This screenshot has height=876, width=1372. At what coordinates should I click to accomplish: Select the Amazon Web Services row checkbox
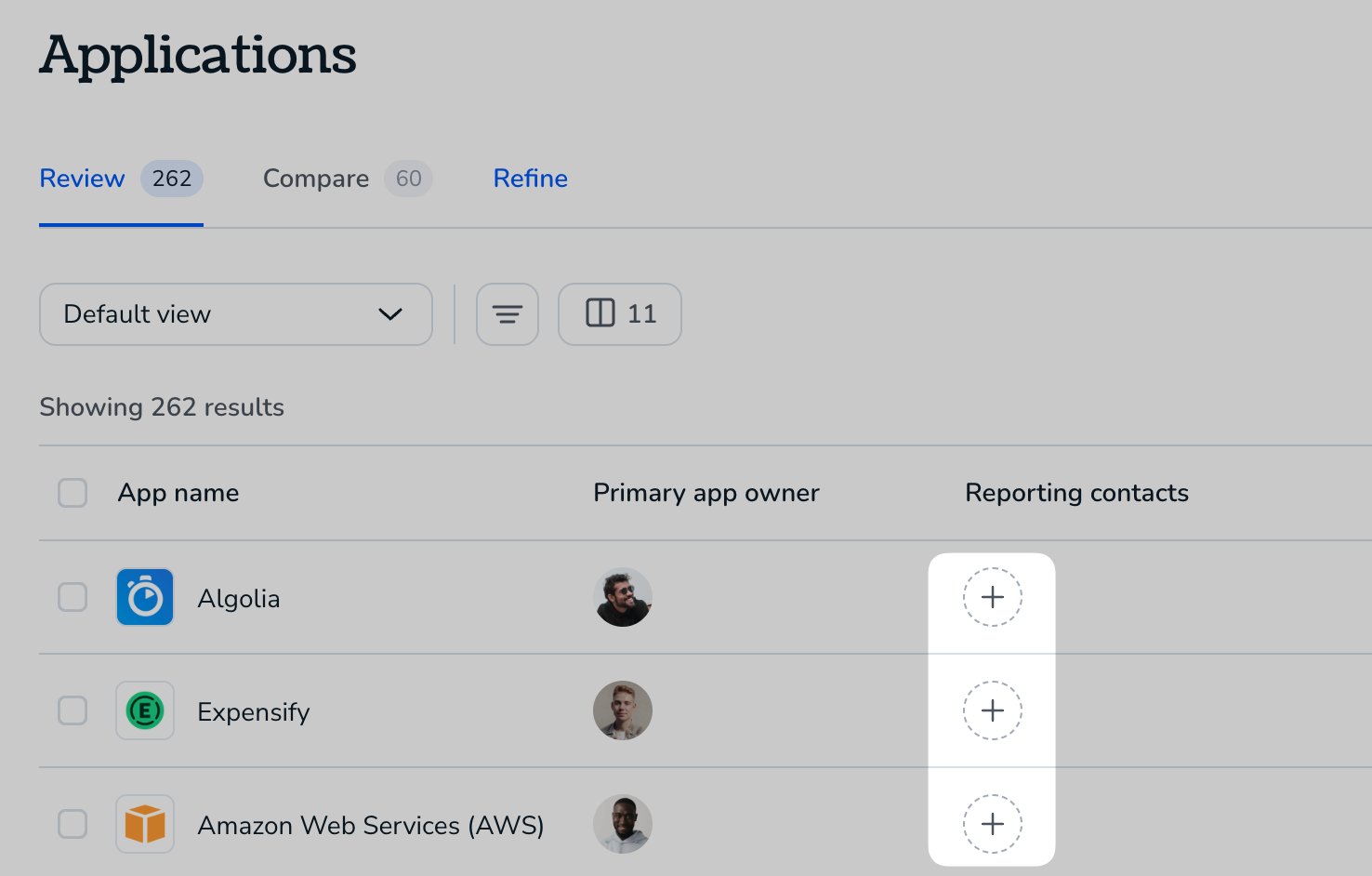click(x=73, y=824)
